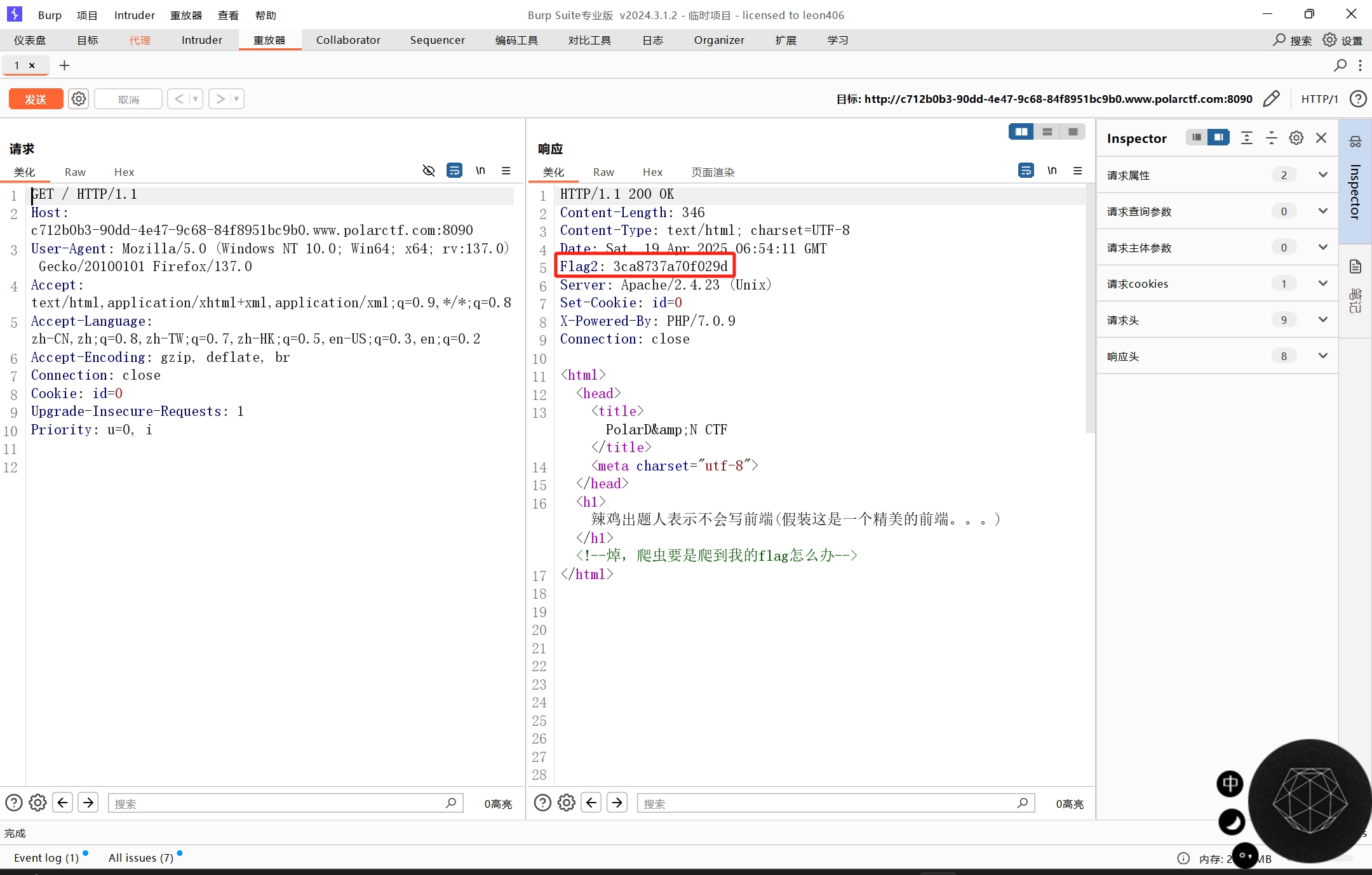
Task: Click the orange 发送 send button
Action: click(x=36, y=99)
